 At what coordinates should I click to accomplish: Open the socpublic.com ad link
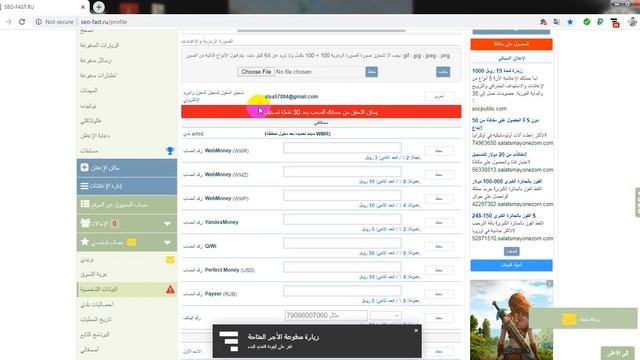(489, 109)
